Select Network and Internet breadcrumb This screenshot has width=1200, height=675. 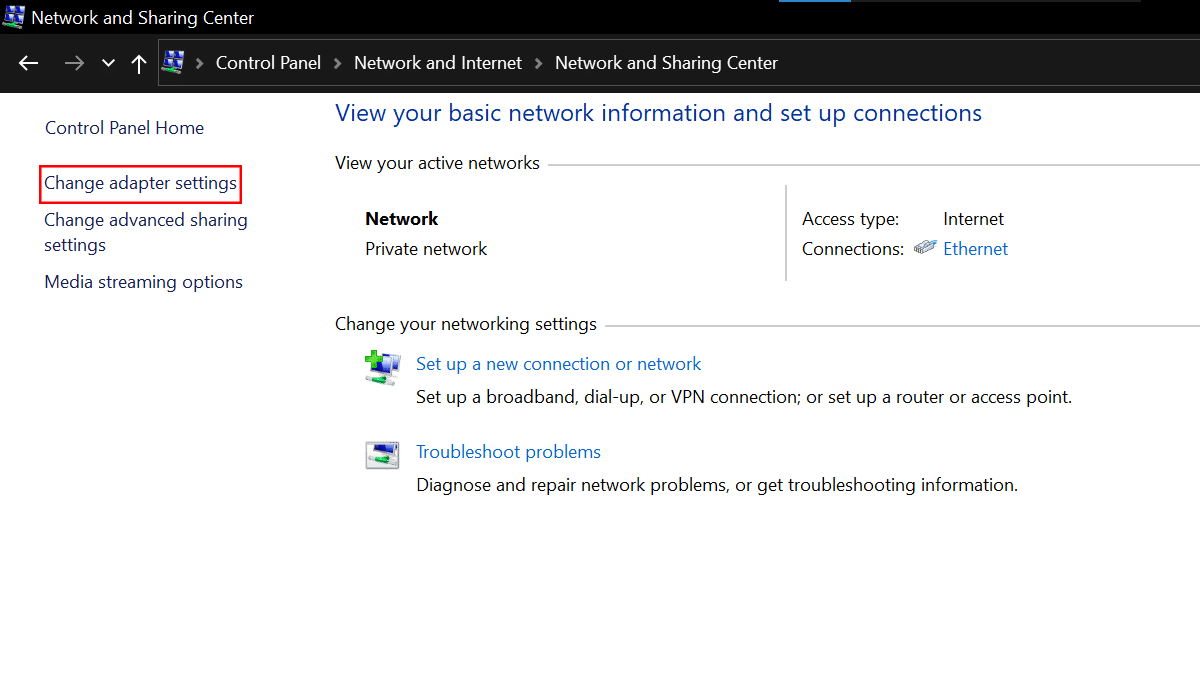[438, 63]
